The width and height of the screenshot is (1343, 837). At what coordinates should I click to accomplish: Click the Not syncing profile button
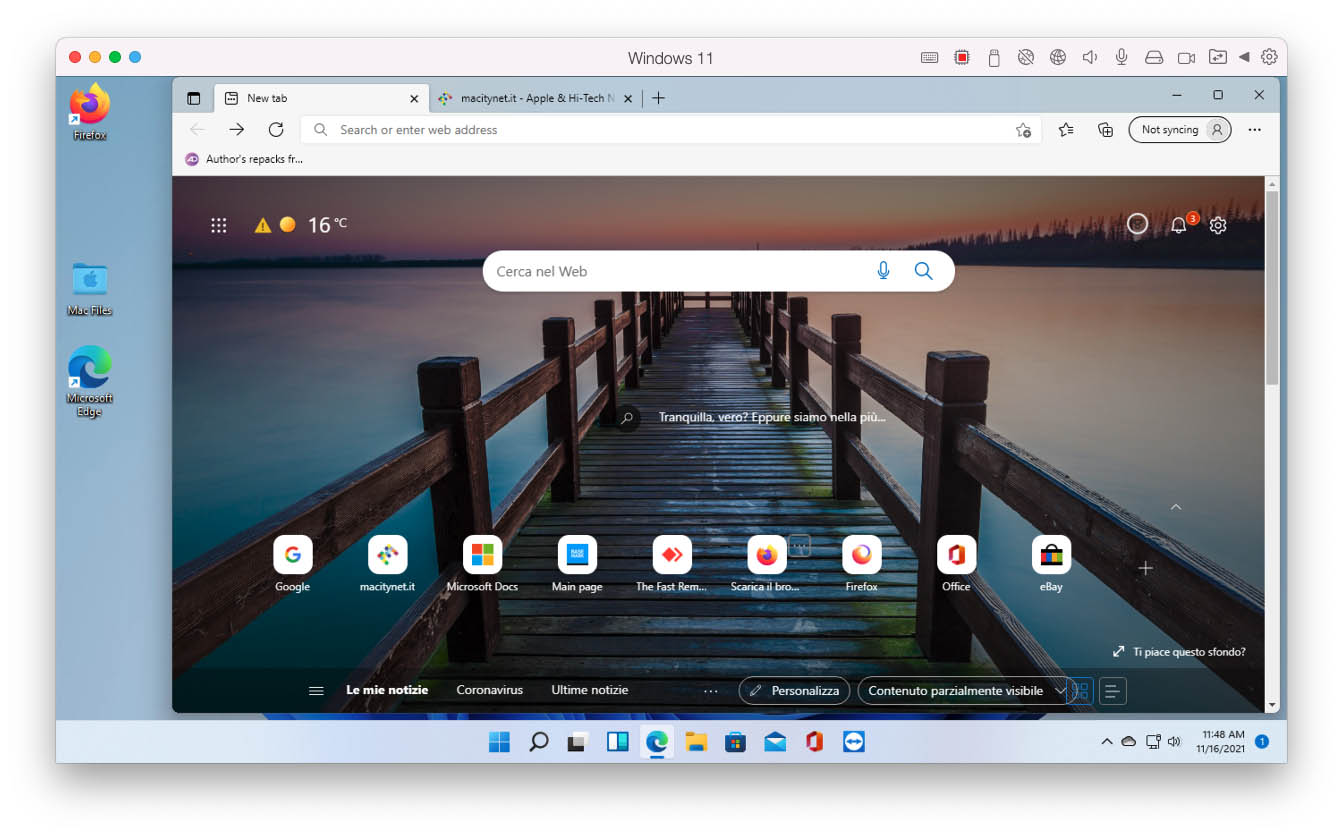coord(1180,130)
